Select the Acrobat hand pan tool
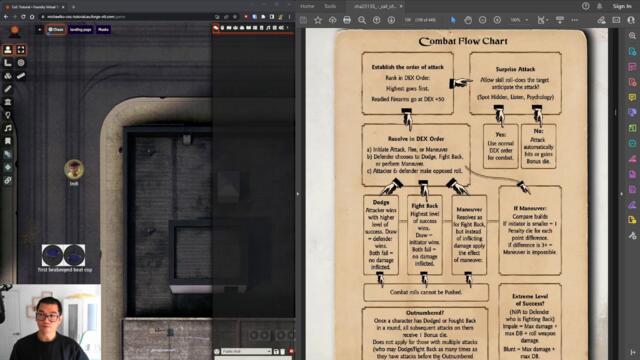The height and width of the screenshot is (360, 640). point(468,20)
